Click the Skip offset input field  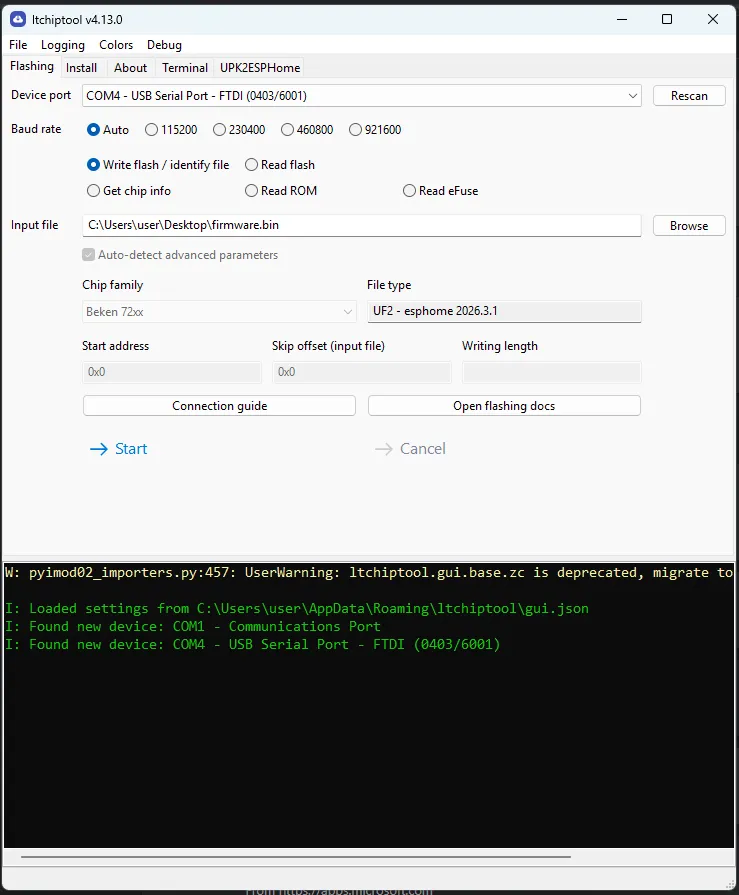coord(362,372)
